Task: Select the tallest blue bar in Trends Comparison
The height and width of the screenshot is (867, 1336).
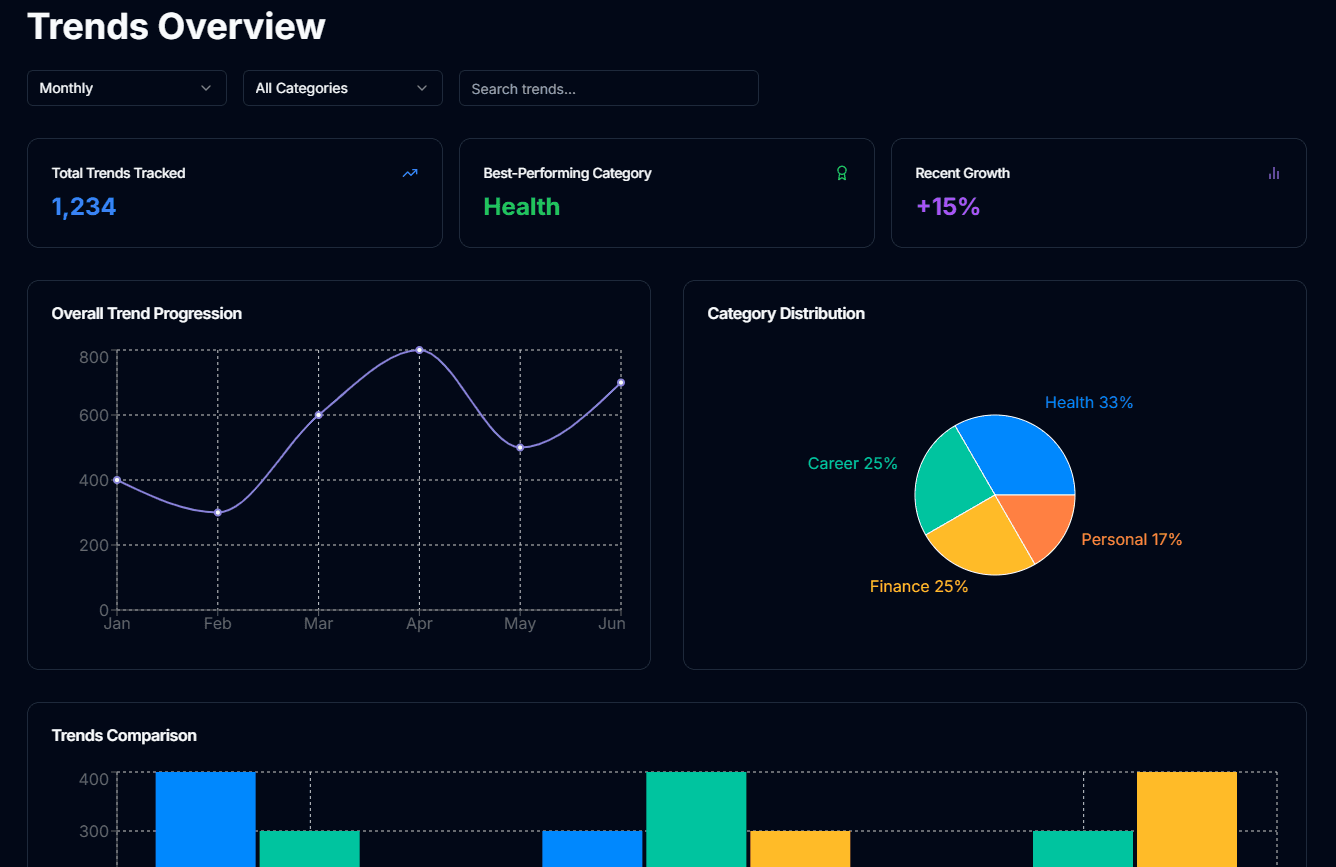Action: (206, 818)
